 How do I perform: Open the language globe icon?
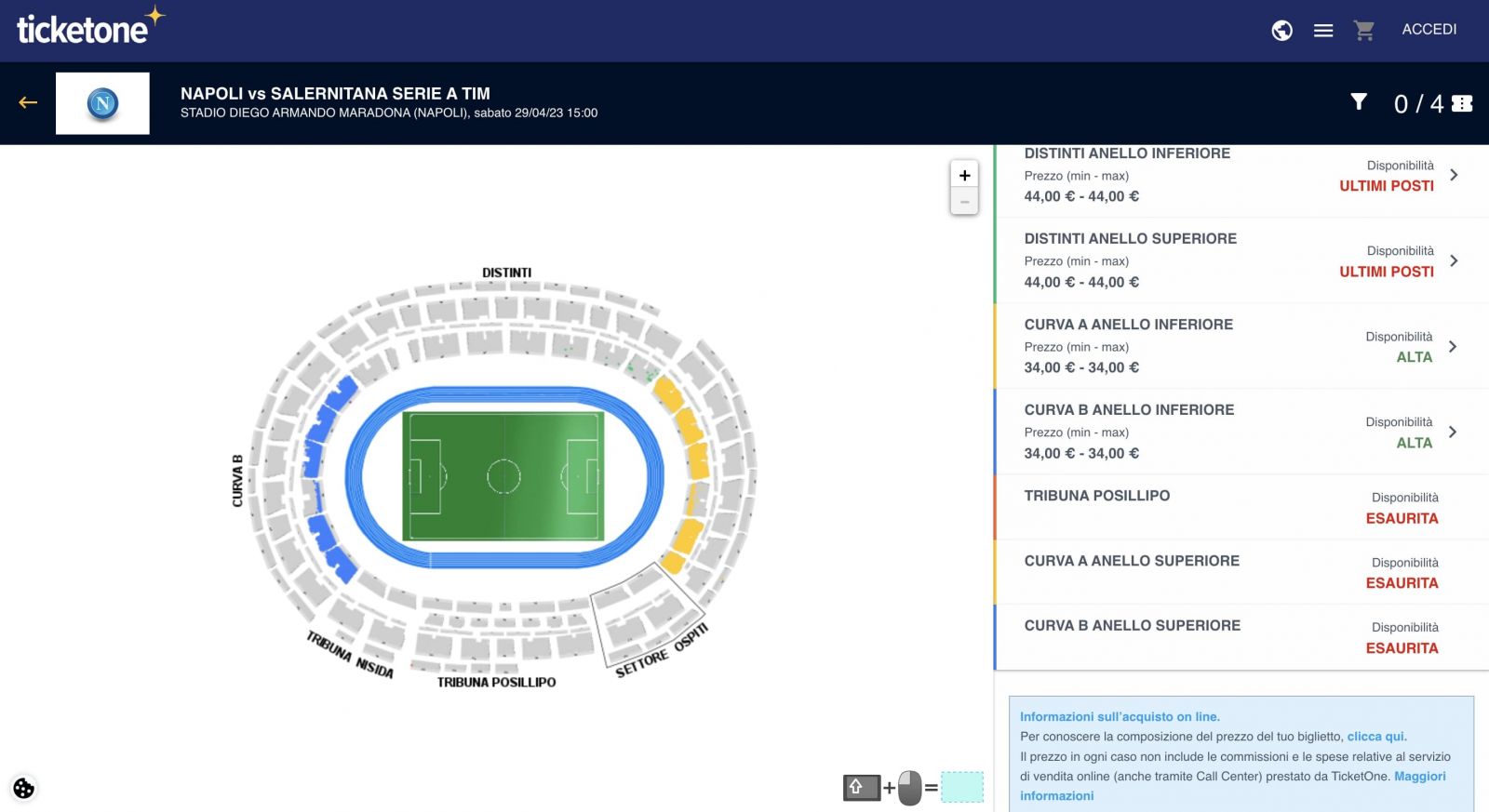click(1281, 31)
